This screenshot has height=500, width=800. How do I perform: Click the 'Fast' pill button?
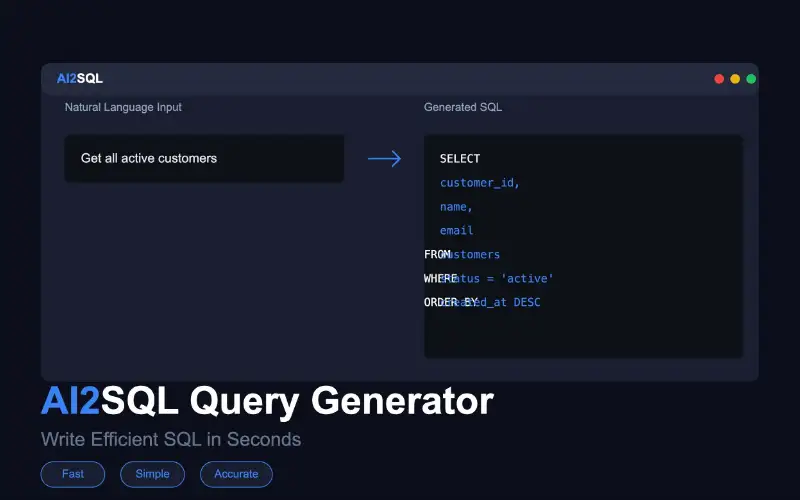[x=73, y=474]
